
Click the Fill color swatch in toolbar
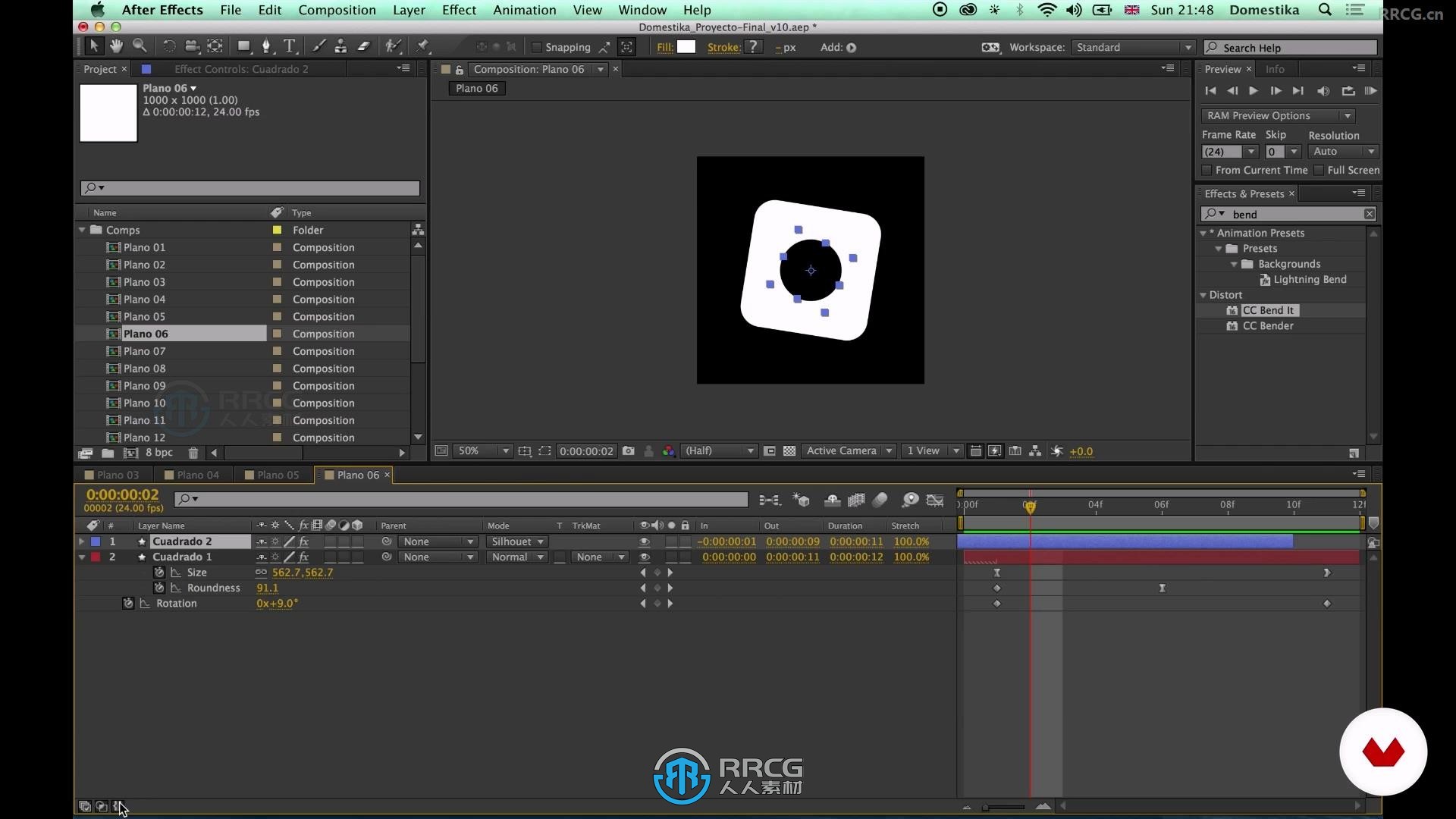pyautogui.click(x=686, y=47)
